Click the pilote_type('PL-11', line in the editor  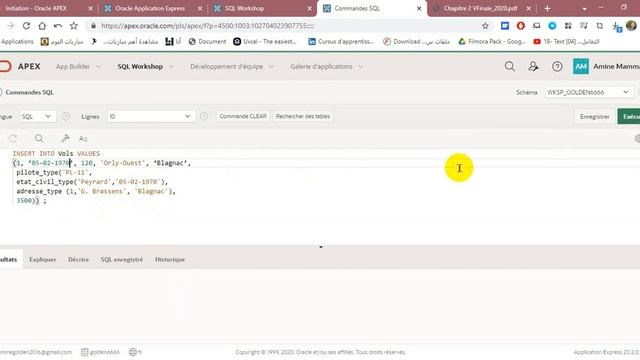tap(54, 172)
